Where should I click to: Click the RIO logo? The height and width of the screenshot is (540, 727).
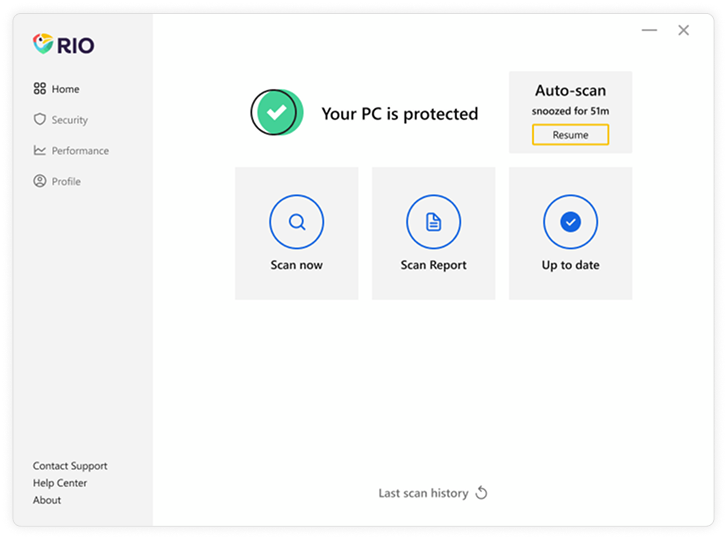point(63,44)
